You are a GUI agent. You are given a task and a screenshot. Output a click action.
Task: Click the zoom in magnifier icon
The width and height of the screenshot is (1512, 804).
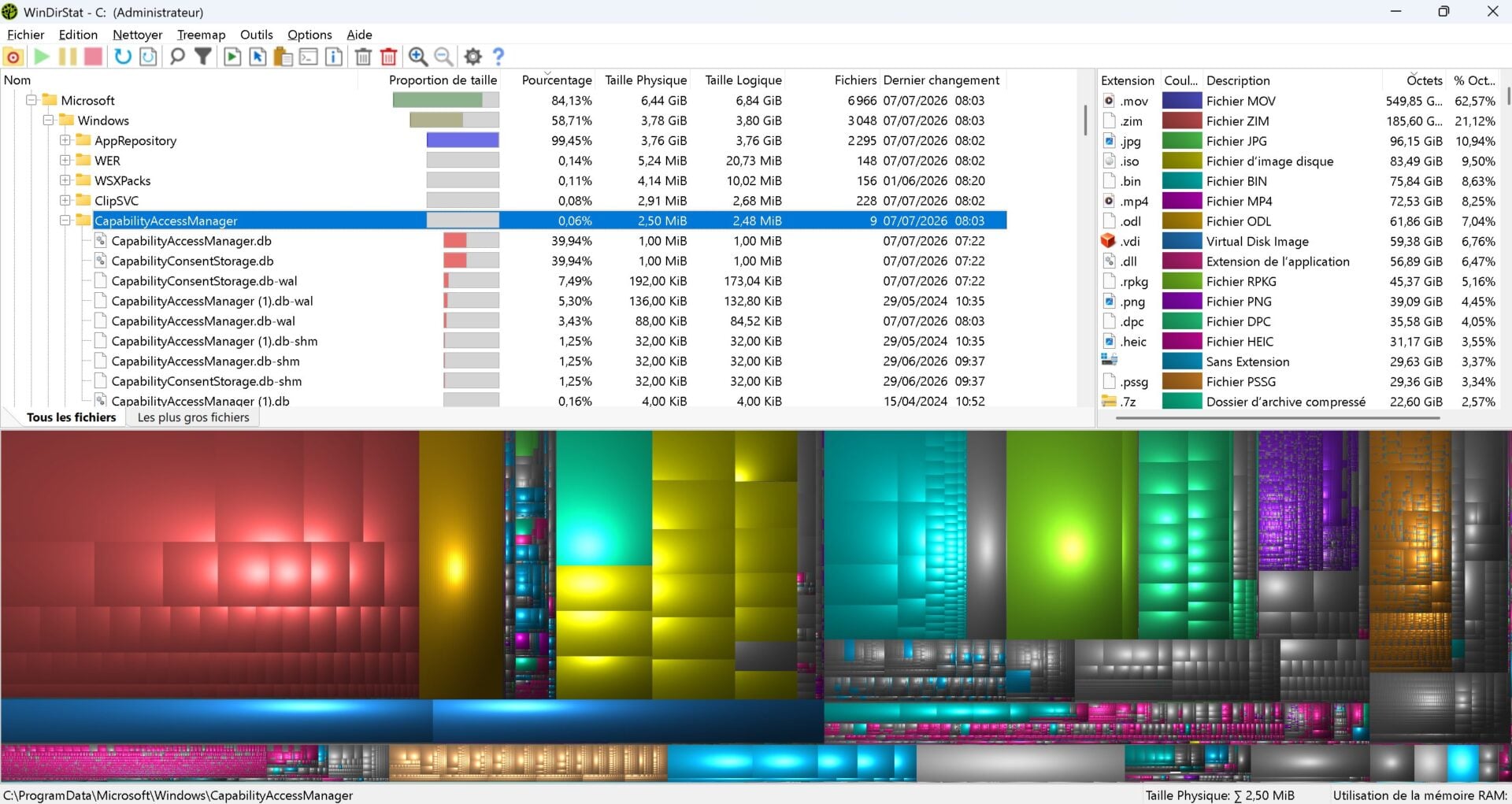click(x=418, y=57)
